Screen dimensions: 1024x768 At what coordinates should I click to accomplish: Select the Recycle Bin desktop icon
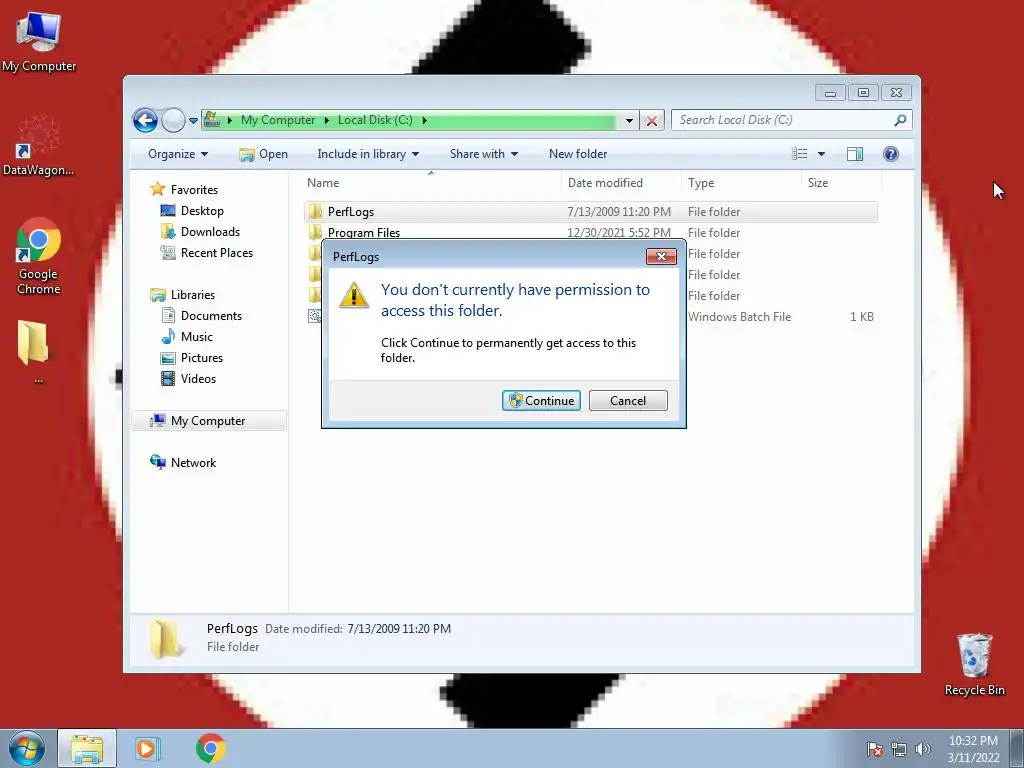[974, 664]
